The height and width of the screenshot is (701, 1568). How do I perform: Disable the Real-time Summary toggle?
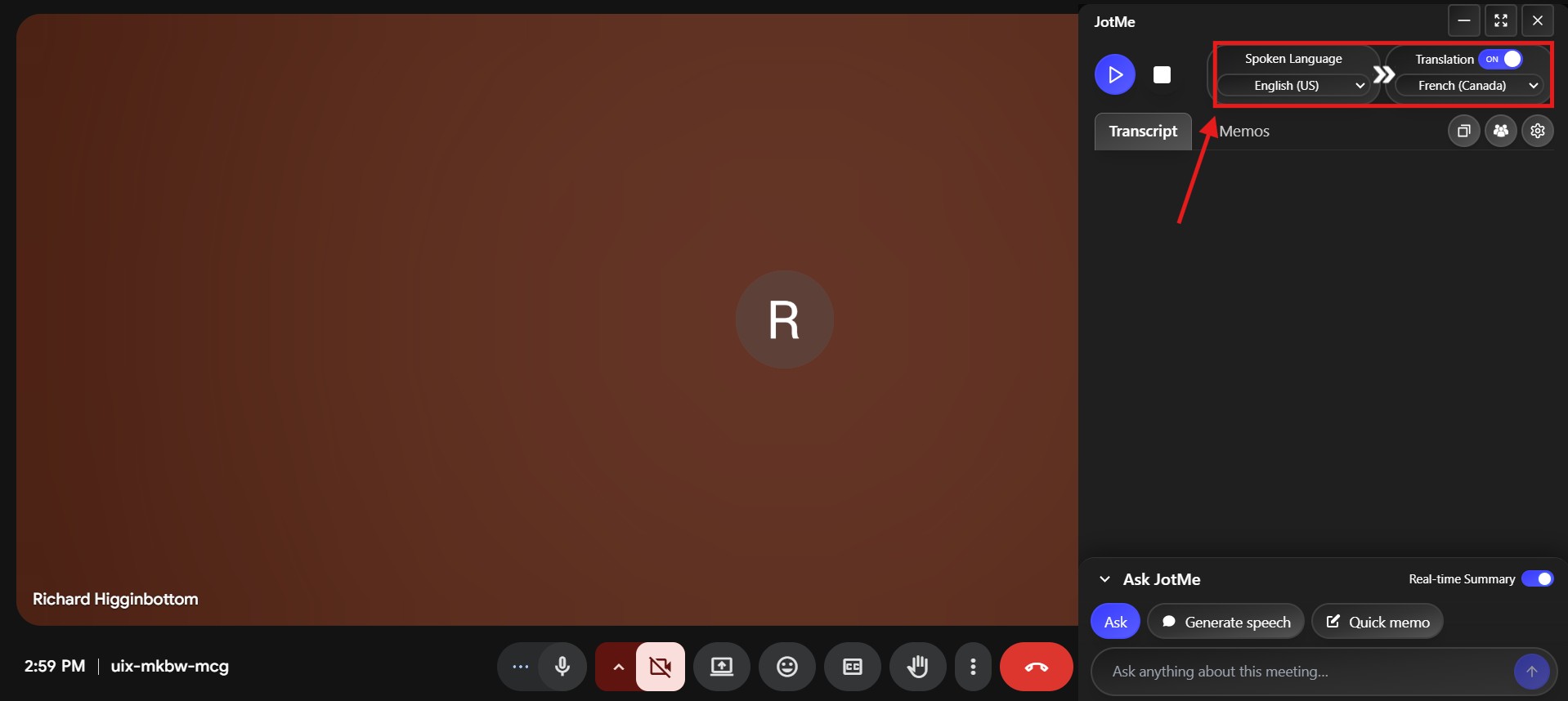[1537, 578]
